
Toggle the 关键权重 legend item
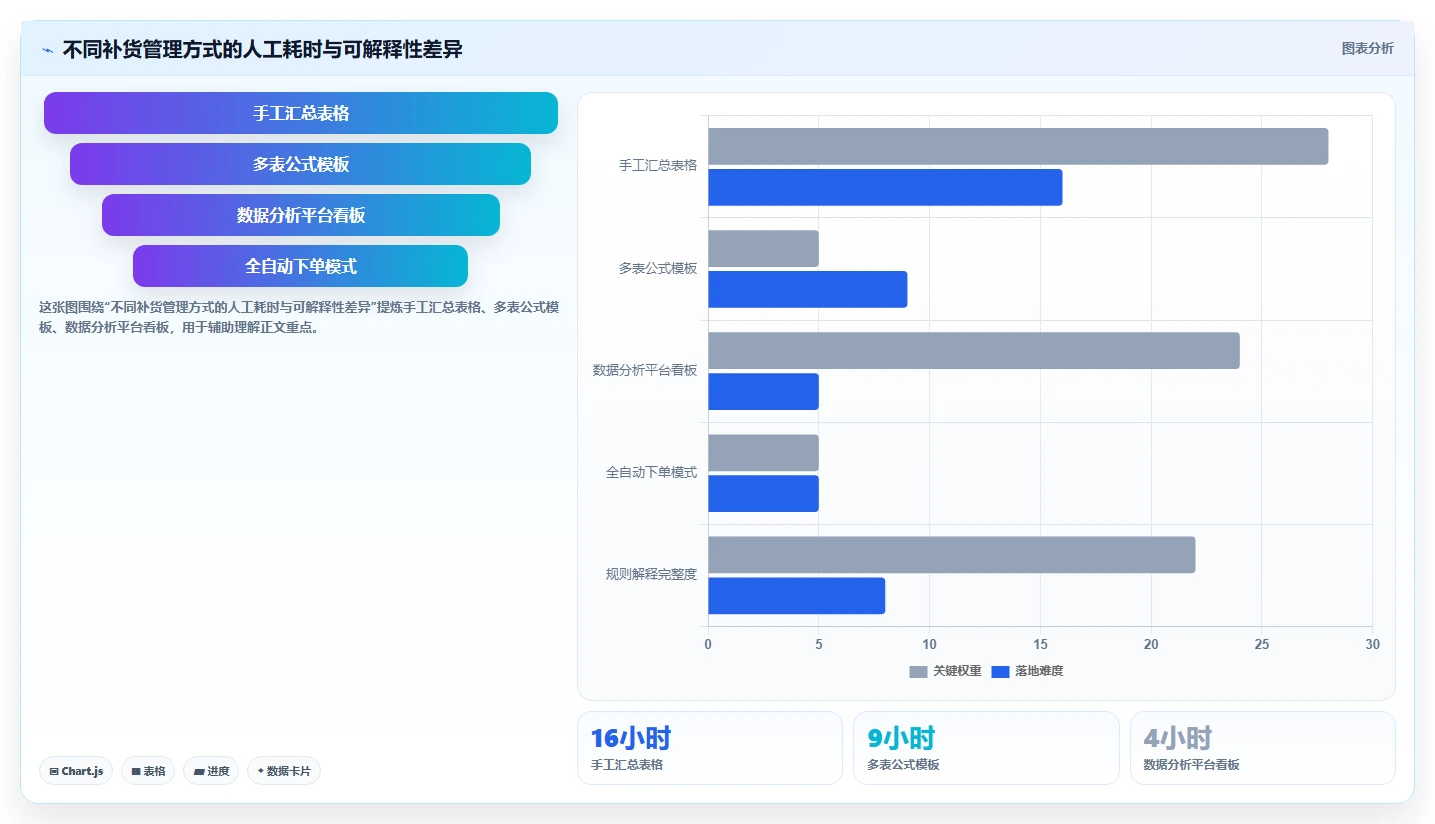(x=945, y=671)
